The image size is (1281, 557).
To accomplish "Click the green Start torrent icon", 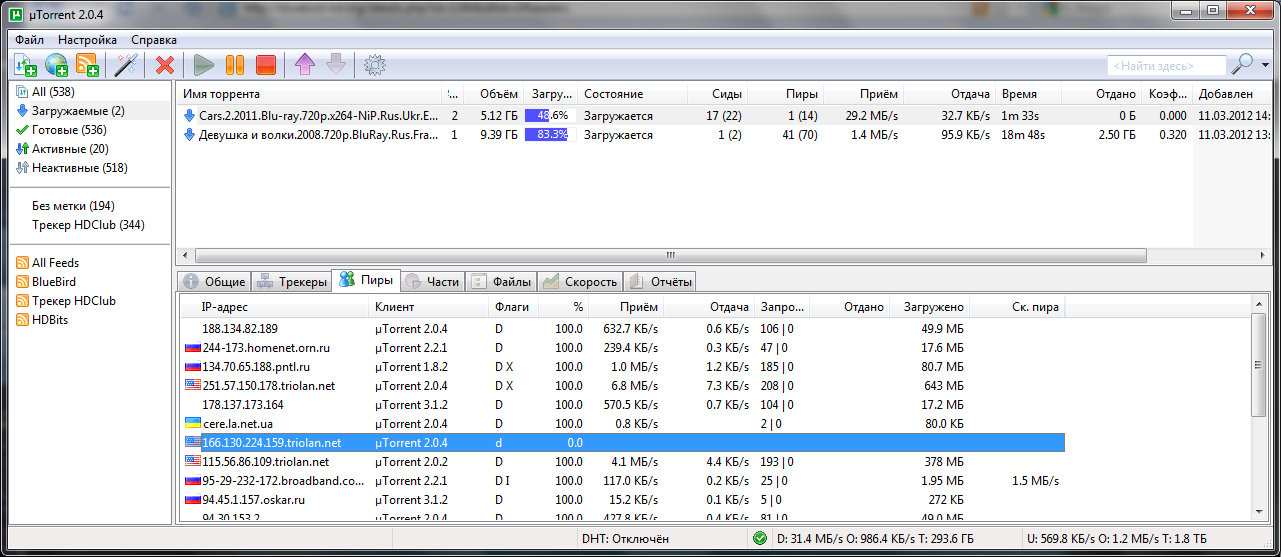I will (x=204, y=65).
